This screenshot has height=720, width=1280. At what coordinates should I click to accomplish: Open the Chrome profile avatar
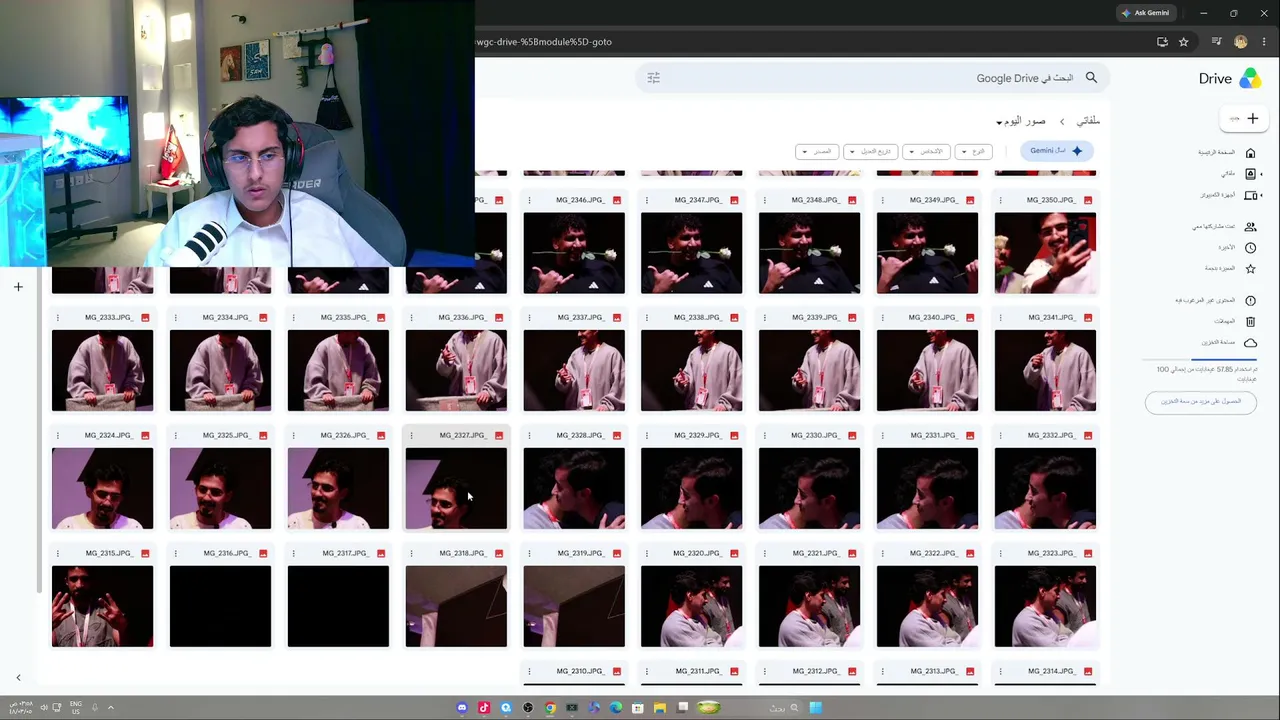[x=1241, y=42]
